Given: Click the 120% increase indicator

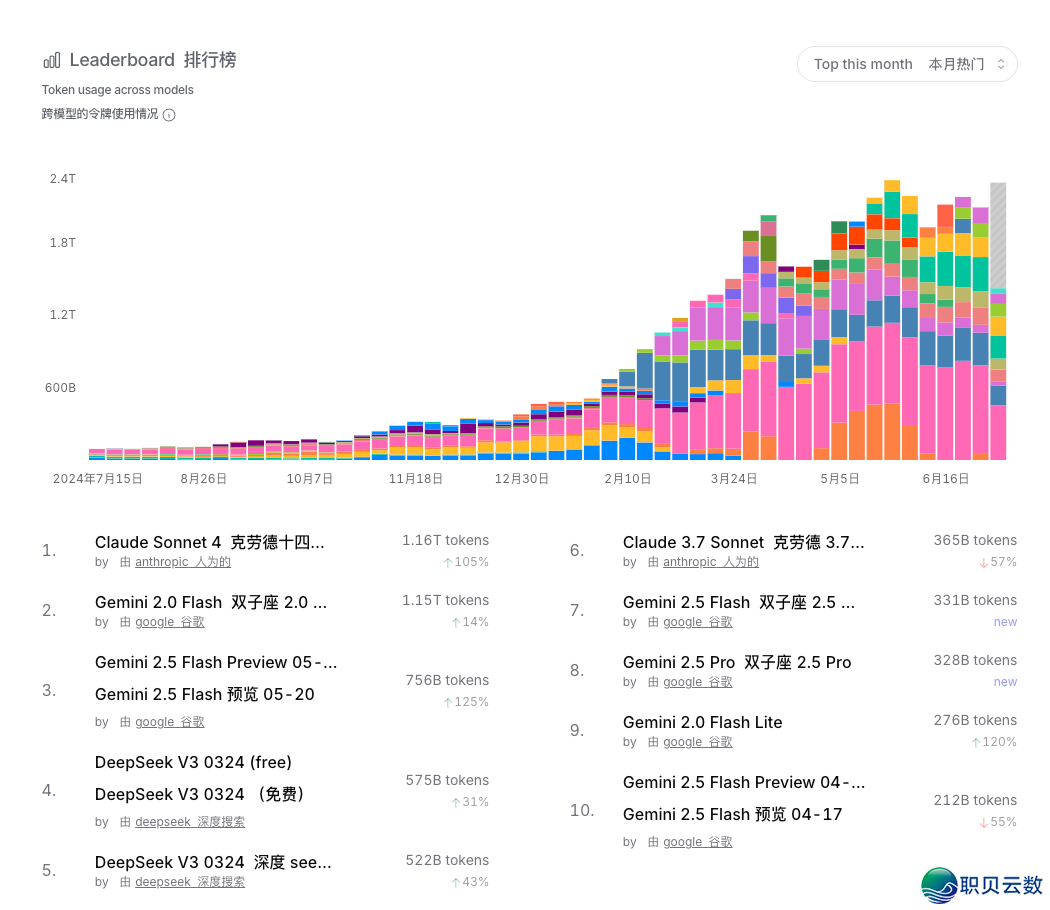Looking at the screenshot, I should (994, 742).
